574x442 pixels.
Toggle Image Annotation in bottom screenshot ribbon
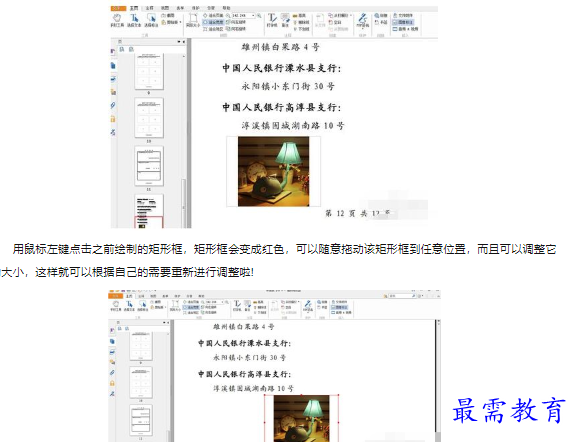pyautogui.click(x=340, y=308)
